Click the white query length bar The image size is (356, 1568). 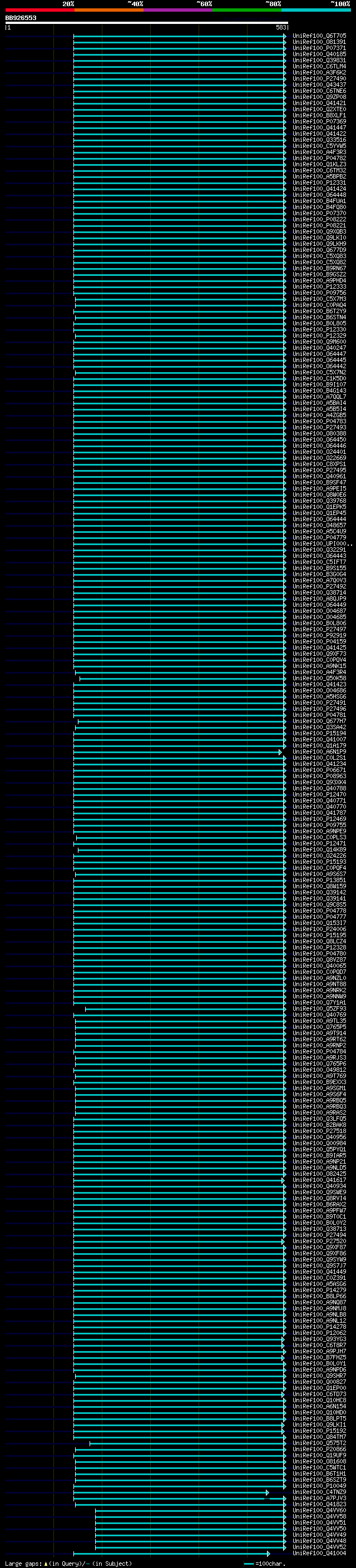pos(147,22)
